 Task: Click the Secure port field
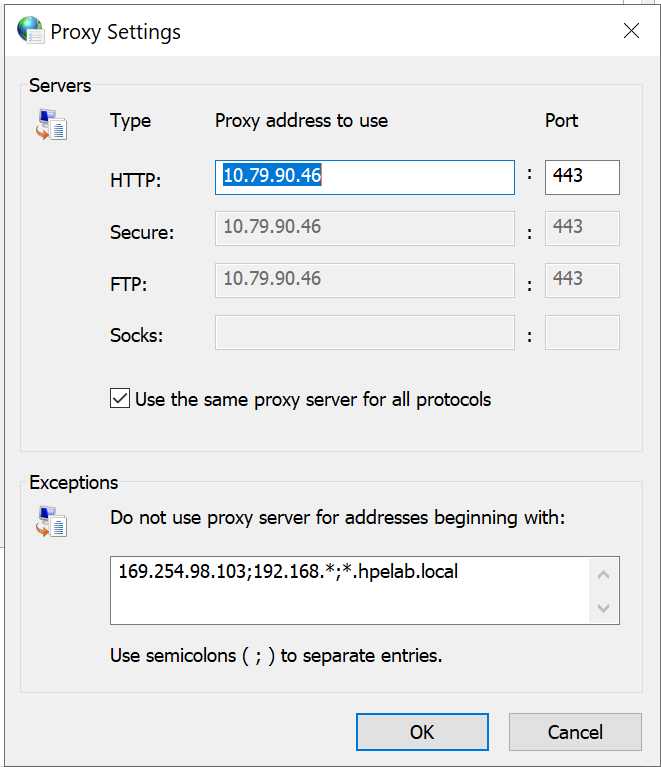[x=581, y=229]
